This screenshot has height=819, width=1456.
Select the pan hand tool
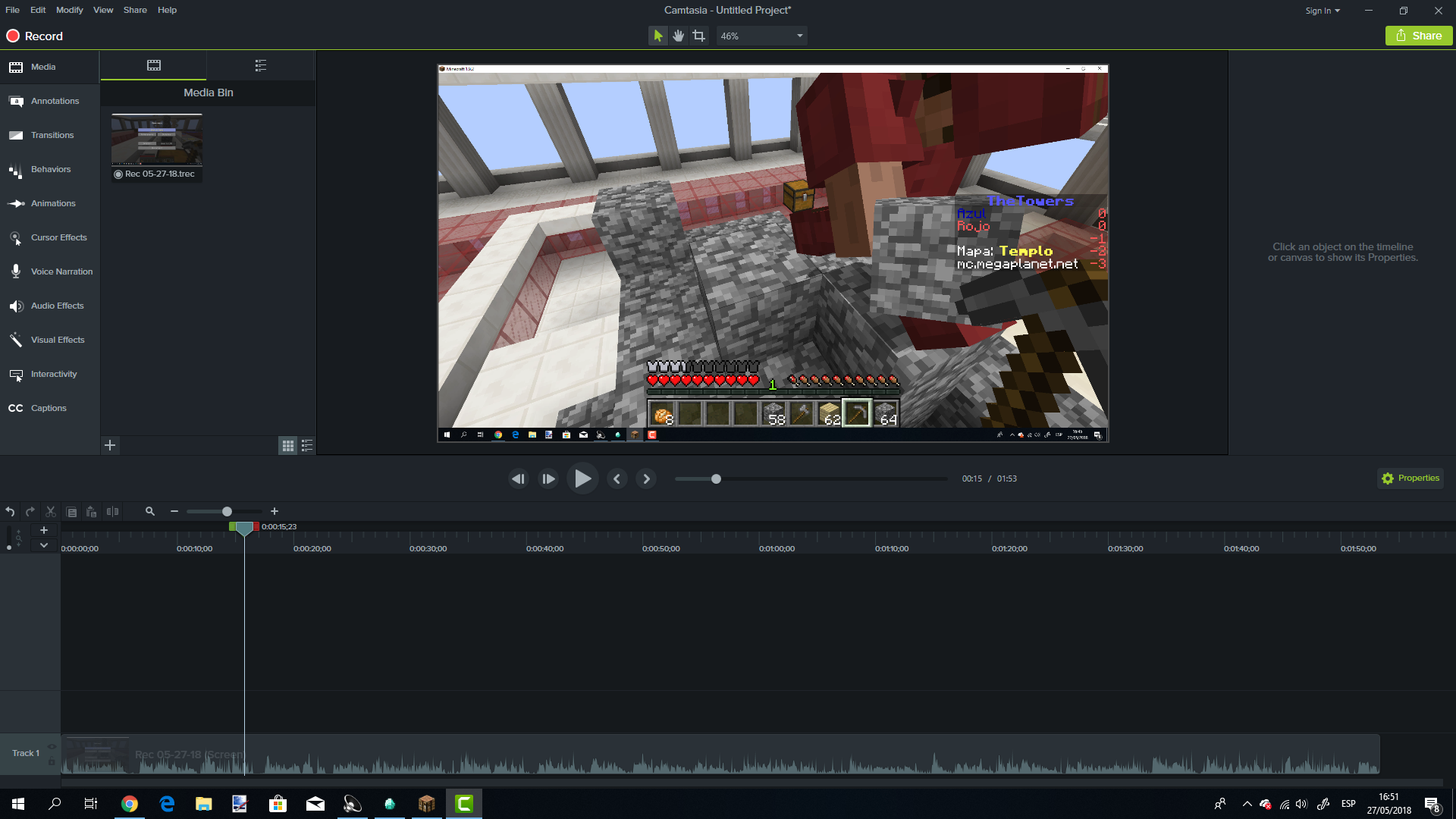coord(679,36)
